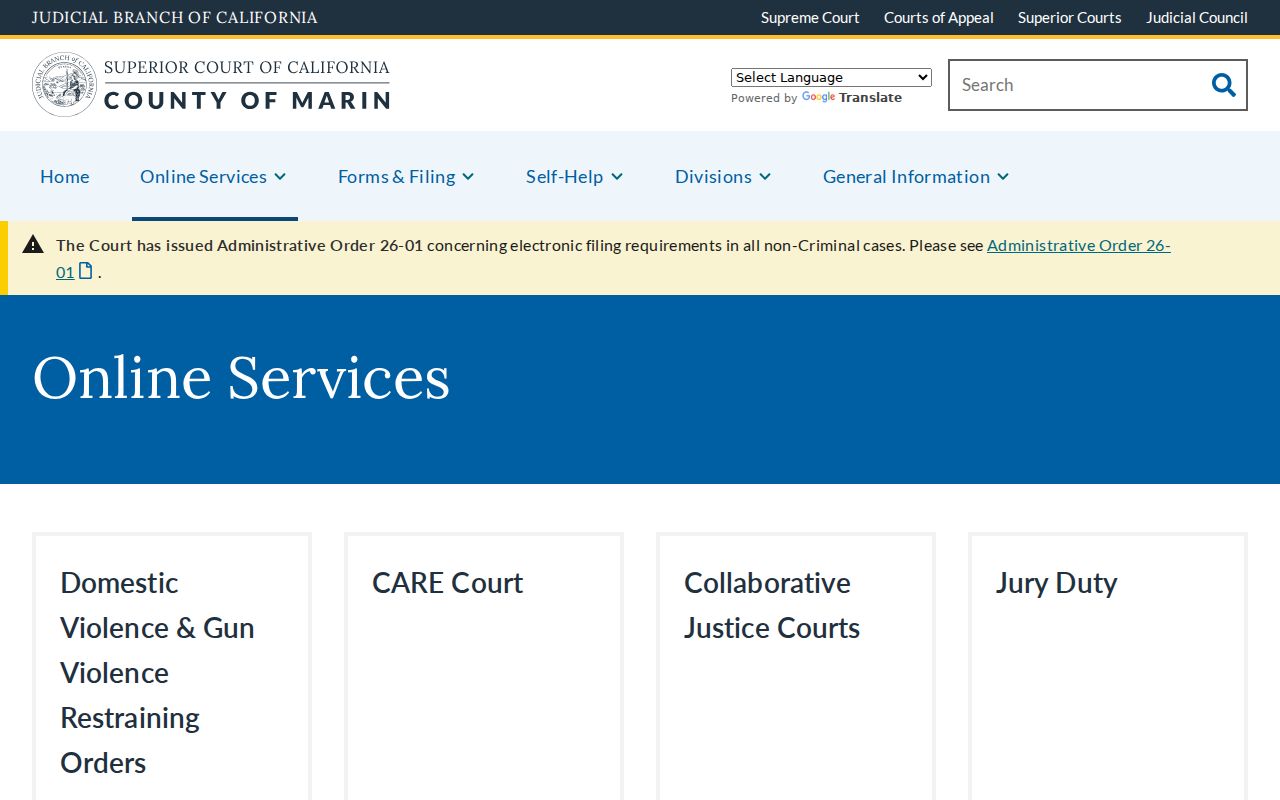The height and width of the screenshot is (800, 1280).
Task: Click the Superior Court County of Marin title
Action: coord(247,85)
